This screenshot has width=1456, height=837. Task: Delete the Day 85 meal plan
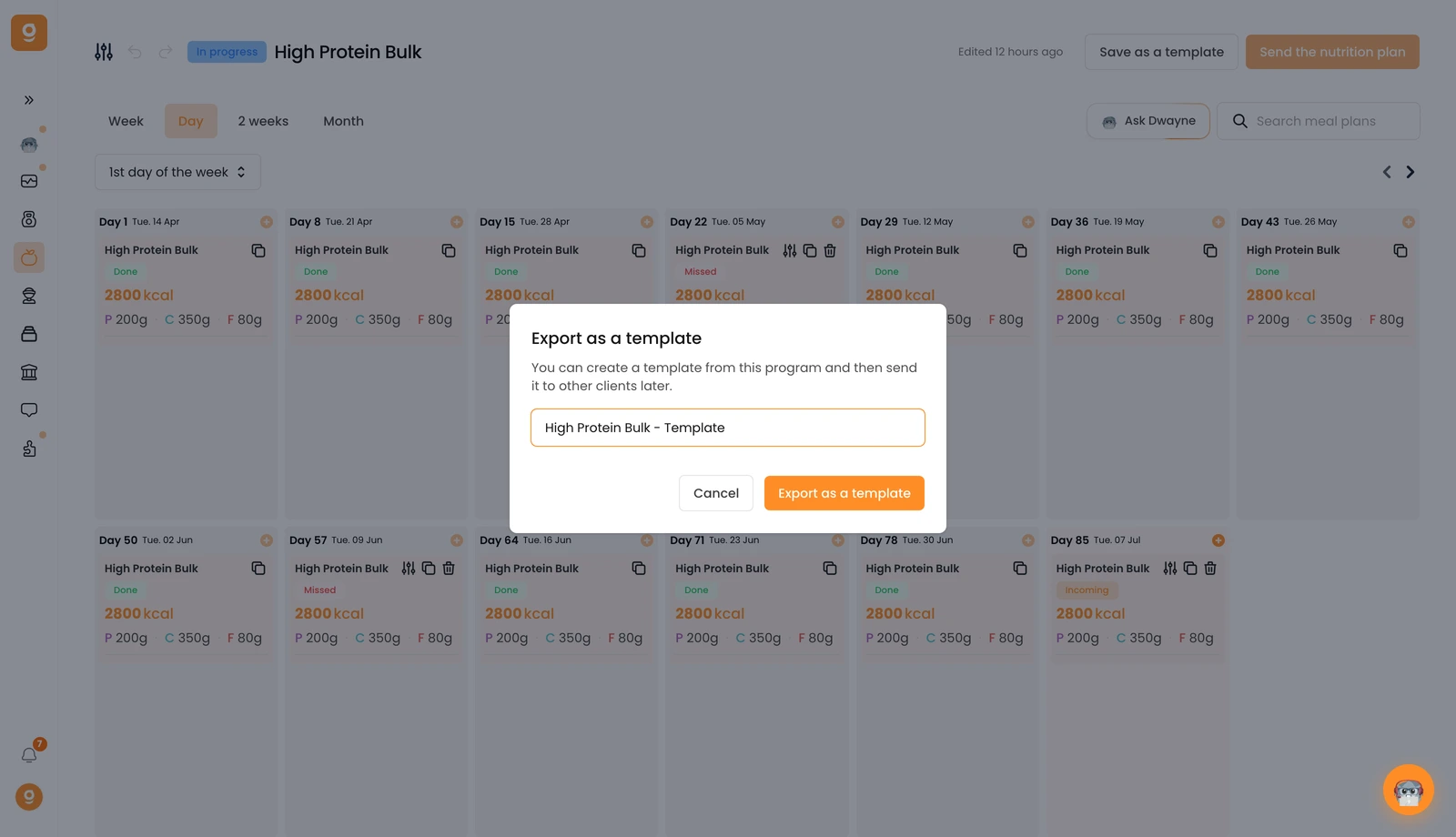tap(1210, 569)
